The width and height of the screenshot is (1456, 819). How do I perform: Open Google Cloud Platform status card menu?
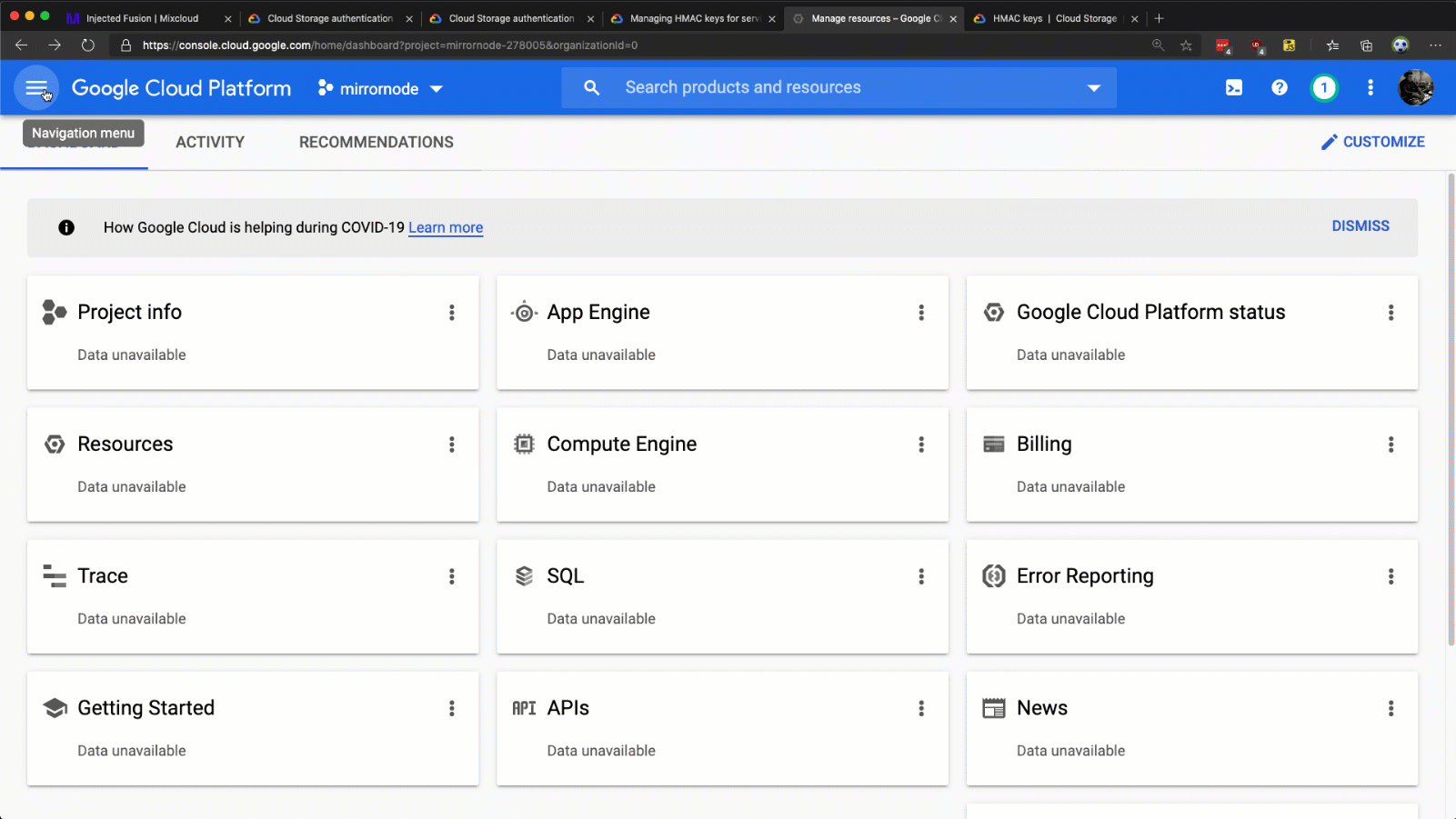point(1391,313)
